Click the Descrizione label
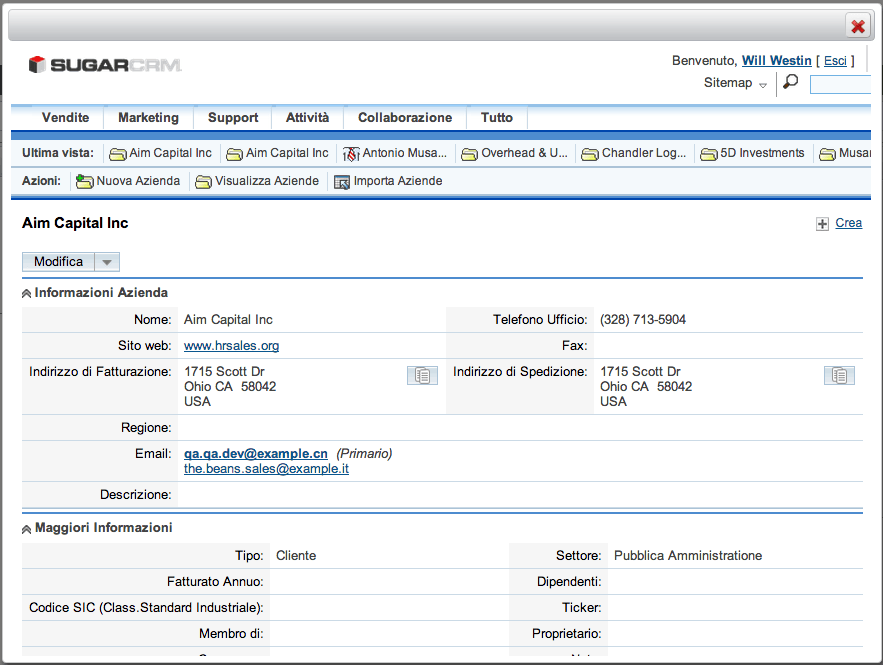Viewport: 883px width, 665px height. (136, 494)
